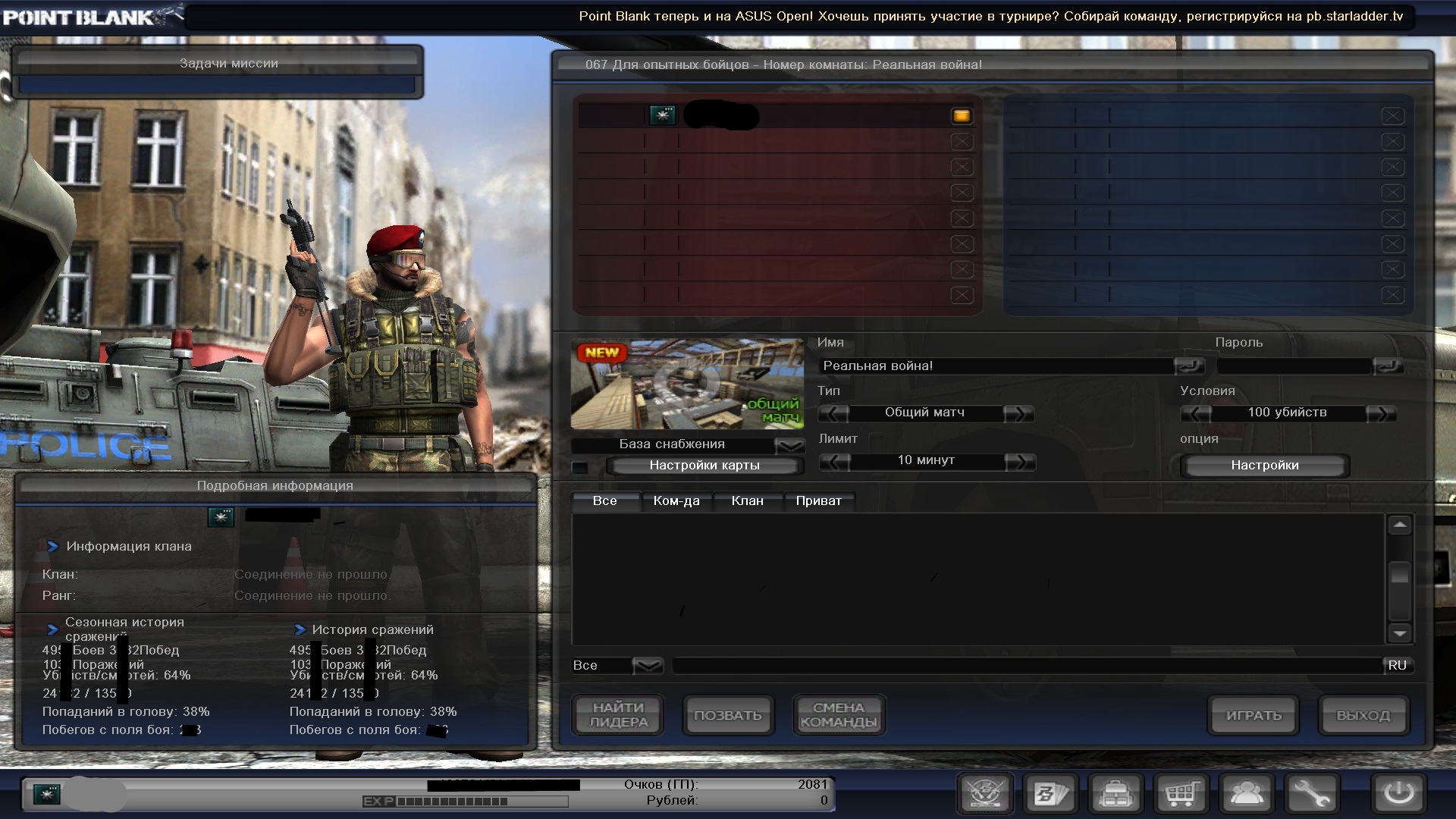
Task: Advance Тип to next match type
Action: [1018, 413]
